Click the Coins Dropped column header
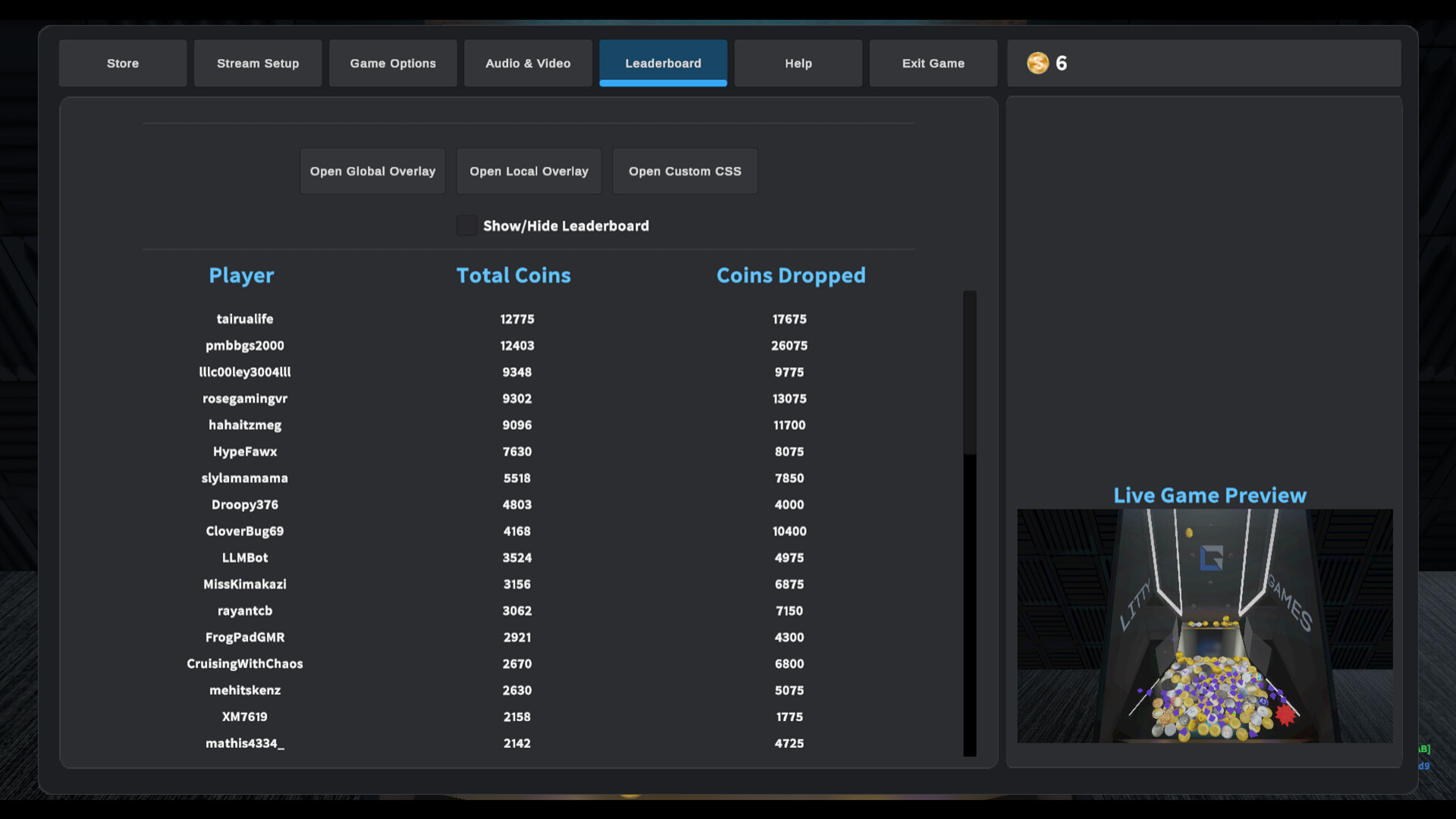 coord(790,275)
